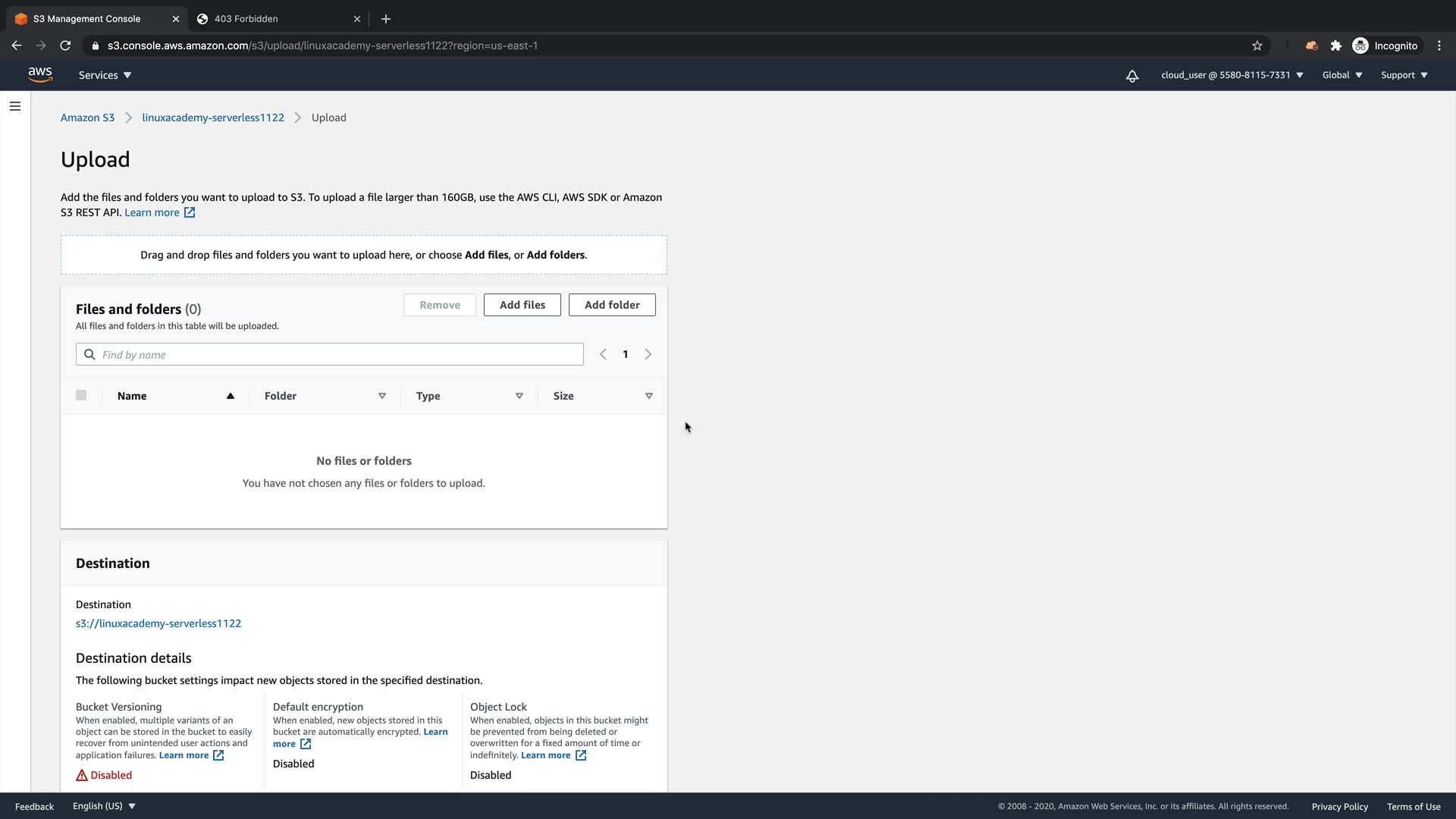Screen dimensions: 1456x819
Task: Sort files by Name column arrow
Action: (x=230, y=396)
